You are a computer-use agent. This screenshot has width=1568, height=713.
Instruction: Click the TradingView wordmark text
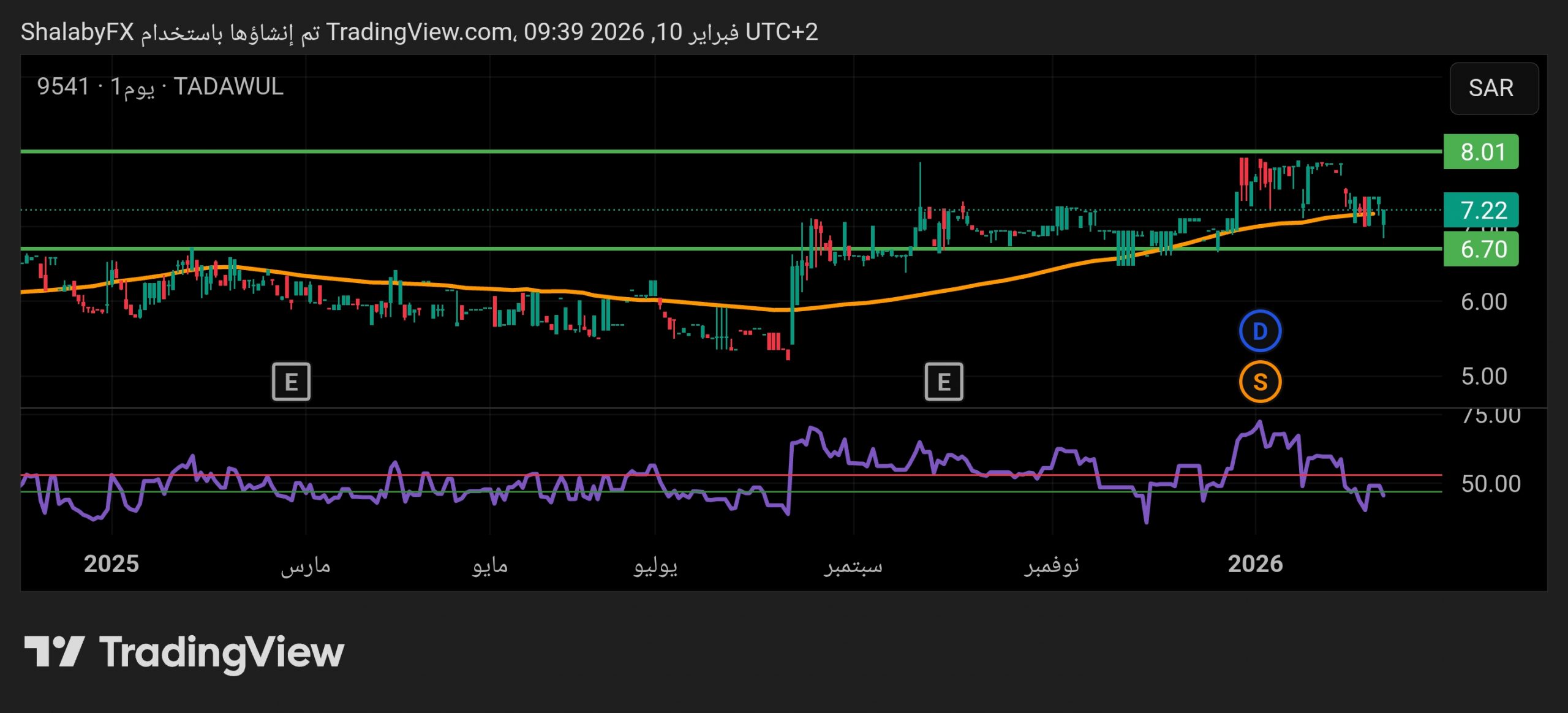pos(222,652)
